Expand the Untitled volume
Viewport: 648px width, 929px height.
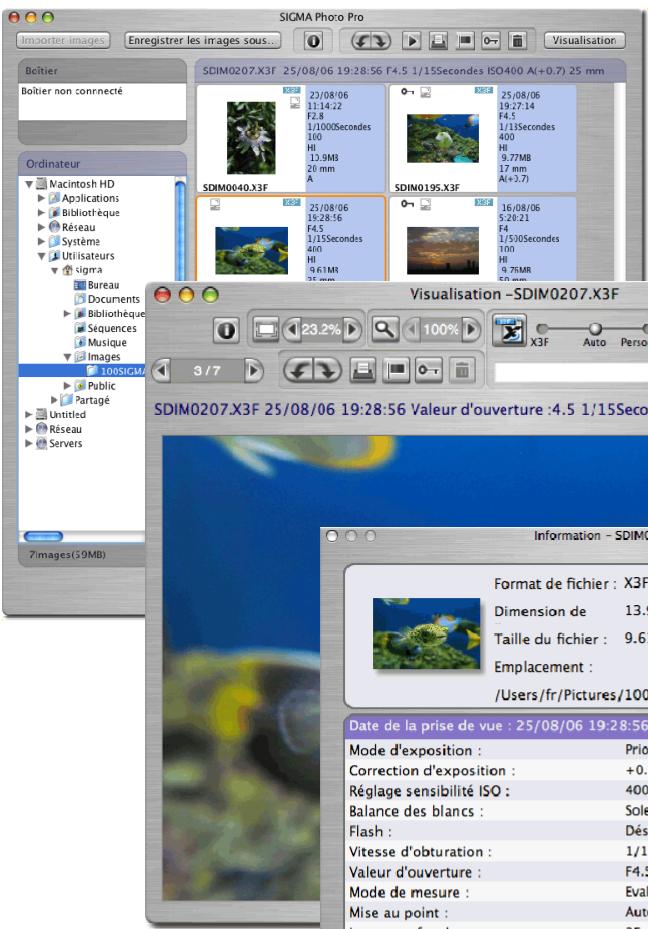[x=28, y=415]
